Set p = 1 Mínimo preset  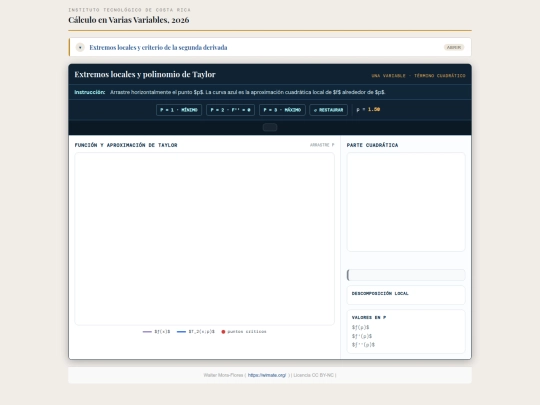pyautogui.click(x=179, y=110)
